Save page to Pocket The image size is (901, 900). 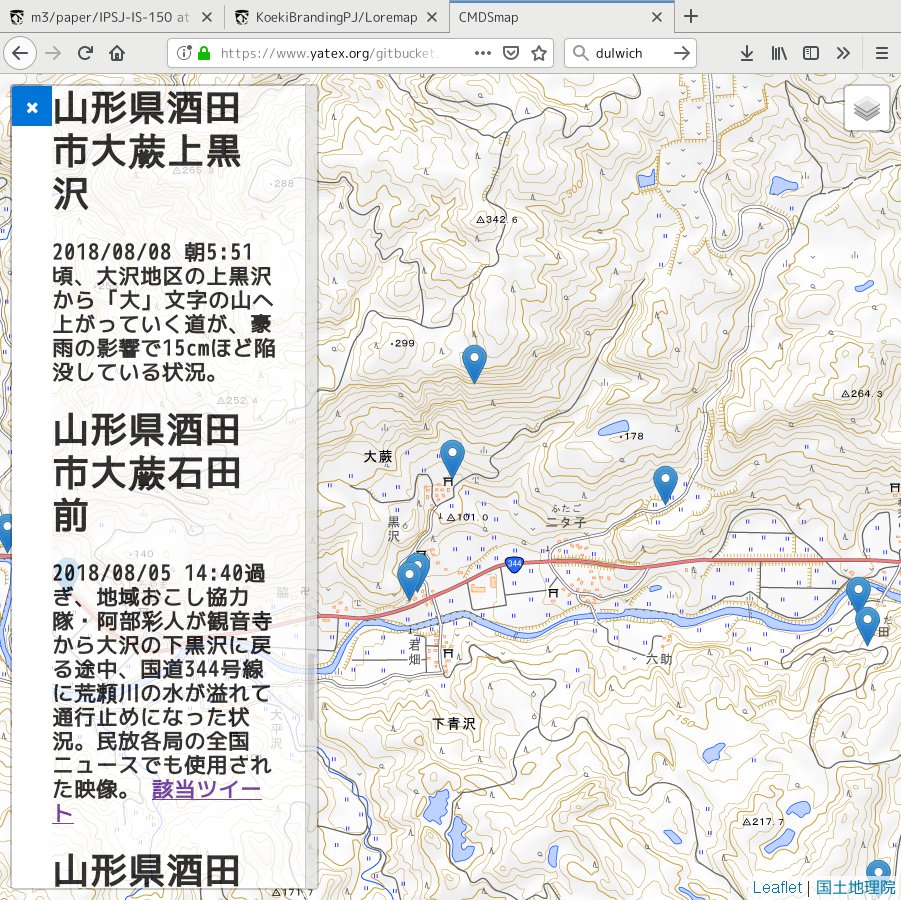pyautogui.click(x=510, y=54)
